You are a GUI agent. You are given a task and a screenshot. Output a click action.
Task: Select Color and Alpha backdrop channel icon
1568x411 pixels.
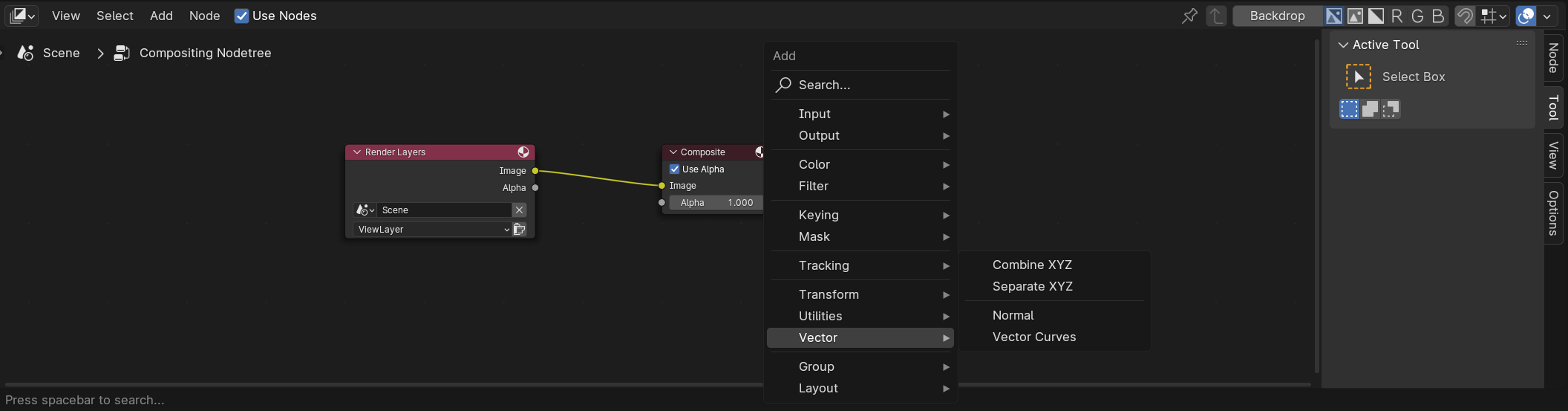tap(1334, 16)
